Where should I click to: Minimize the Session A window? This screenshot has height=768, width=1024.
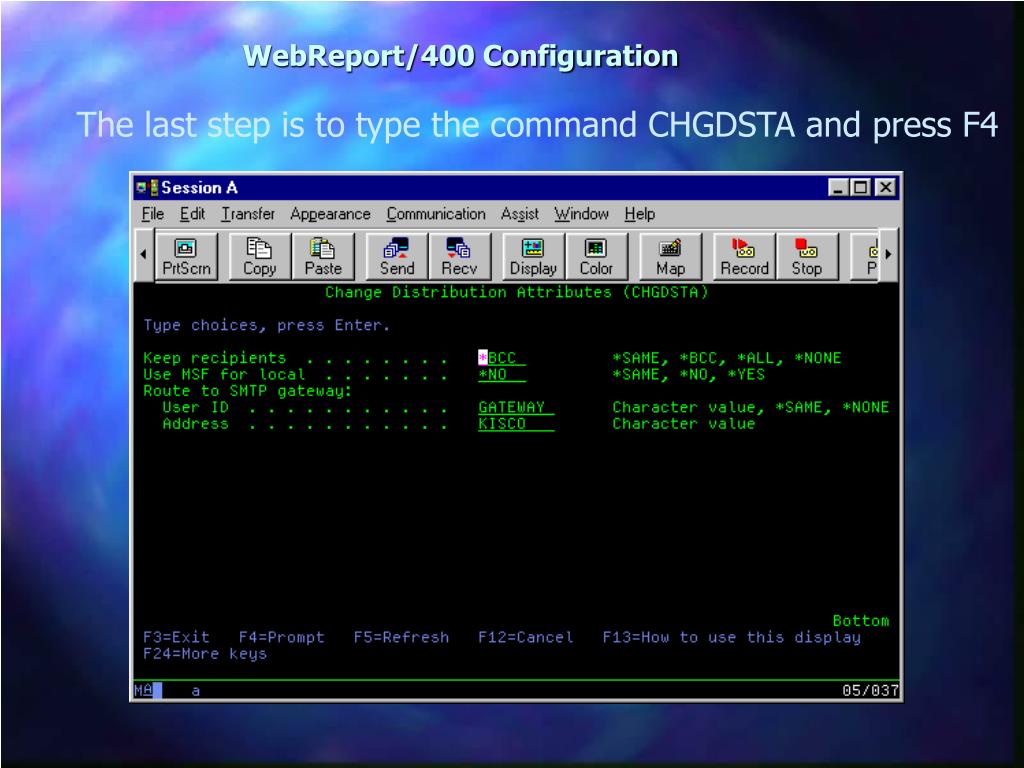pos(839,188)
